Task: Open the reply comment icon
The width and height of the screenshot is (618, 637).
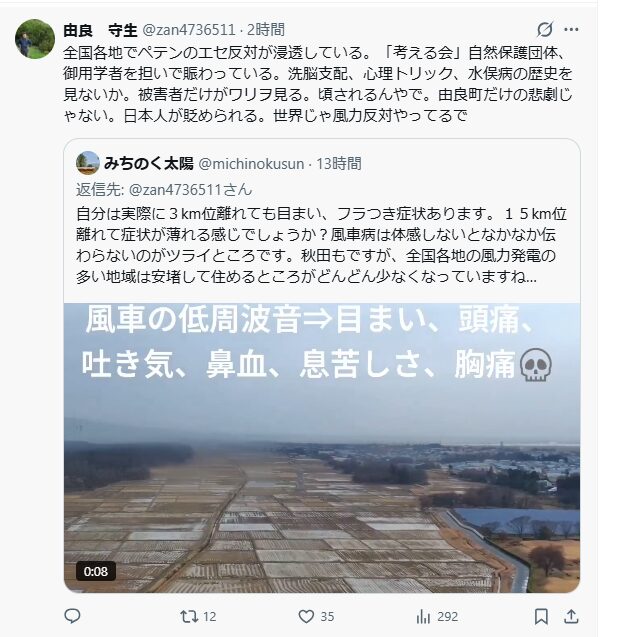Action: point(72,616)
